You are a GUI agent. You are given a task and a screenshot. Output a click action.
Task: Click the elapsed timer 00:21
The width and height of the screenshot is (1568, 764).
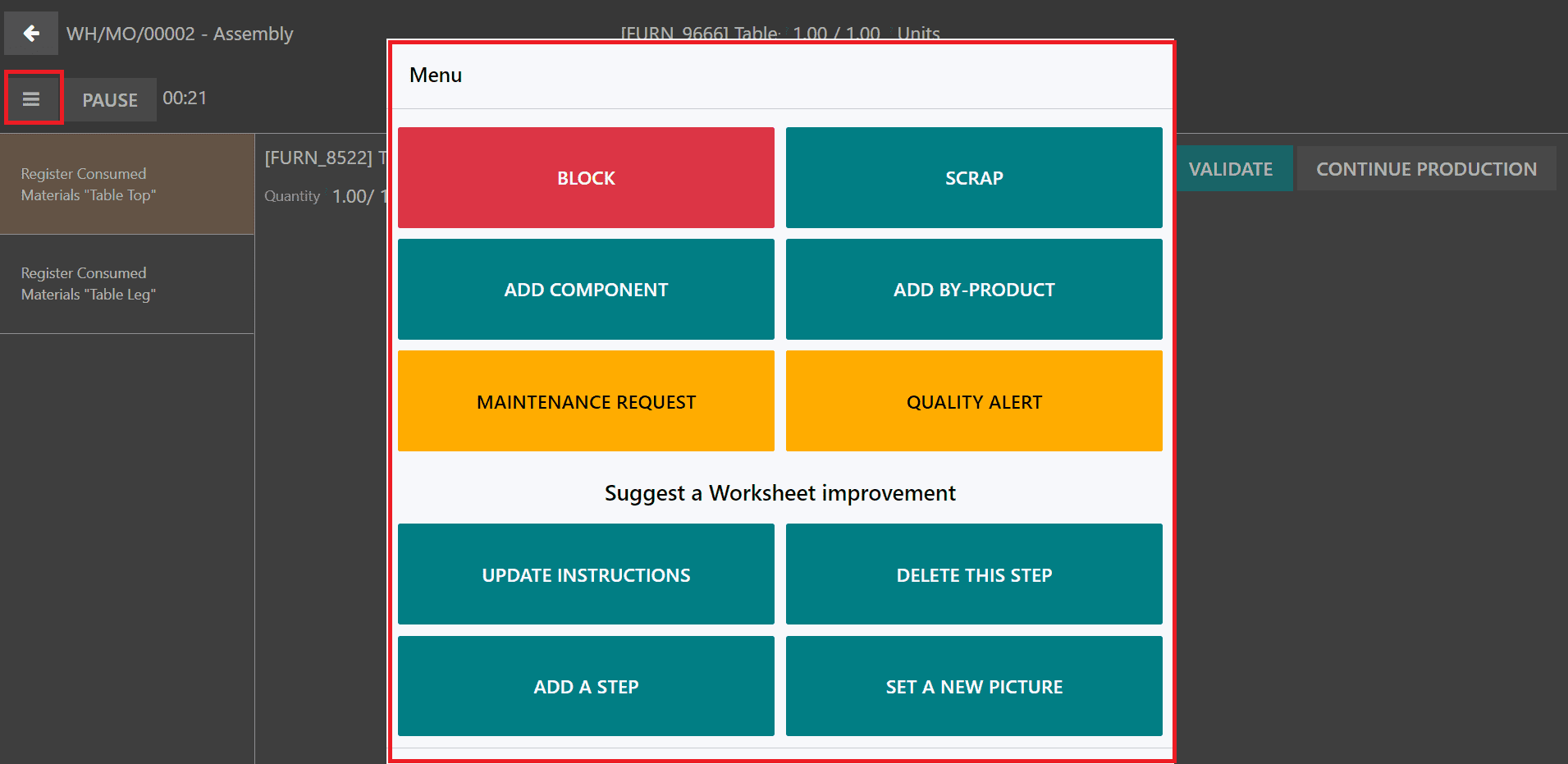(x=185, y=98)
